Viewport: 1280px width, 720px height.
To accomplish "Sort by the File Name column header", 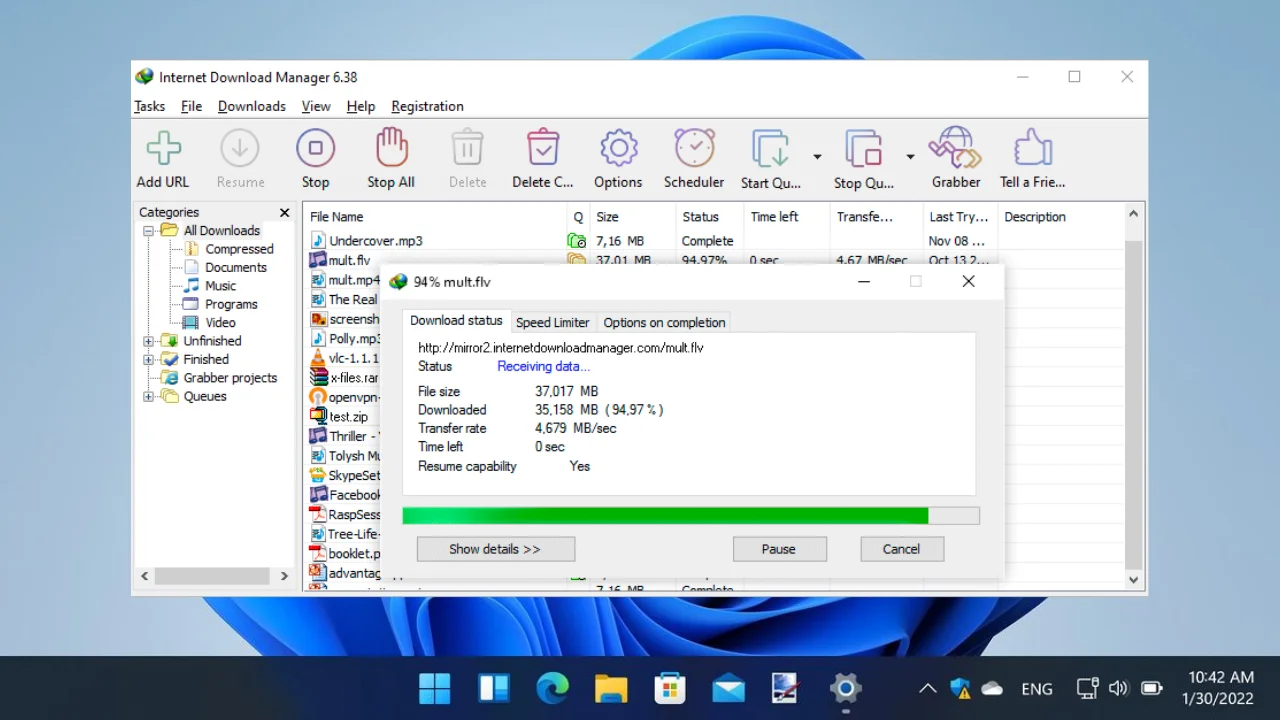I will 436,217.
